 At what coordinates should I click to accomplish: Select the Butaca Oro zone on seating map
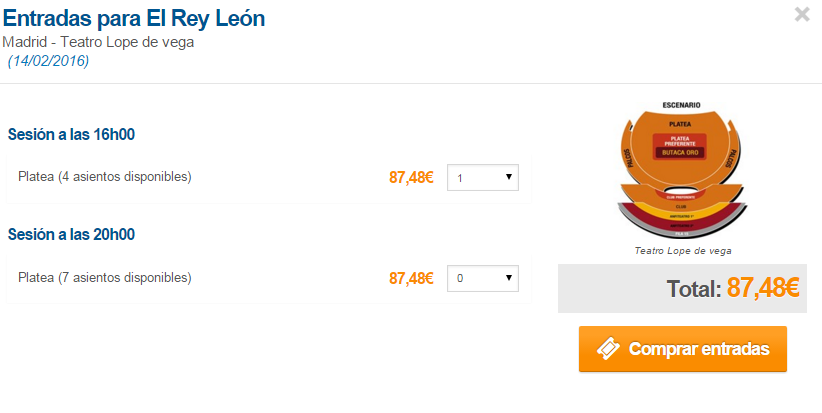680,153
